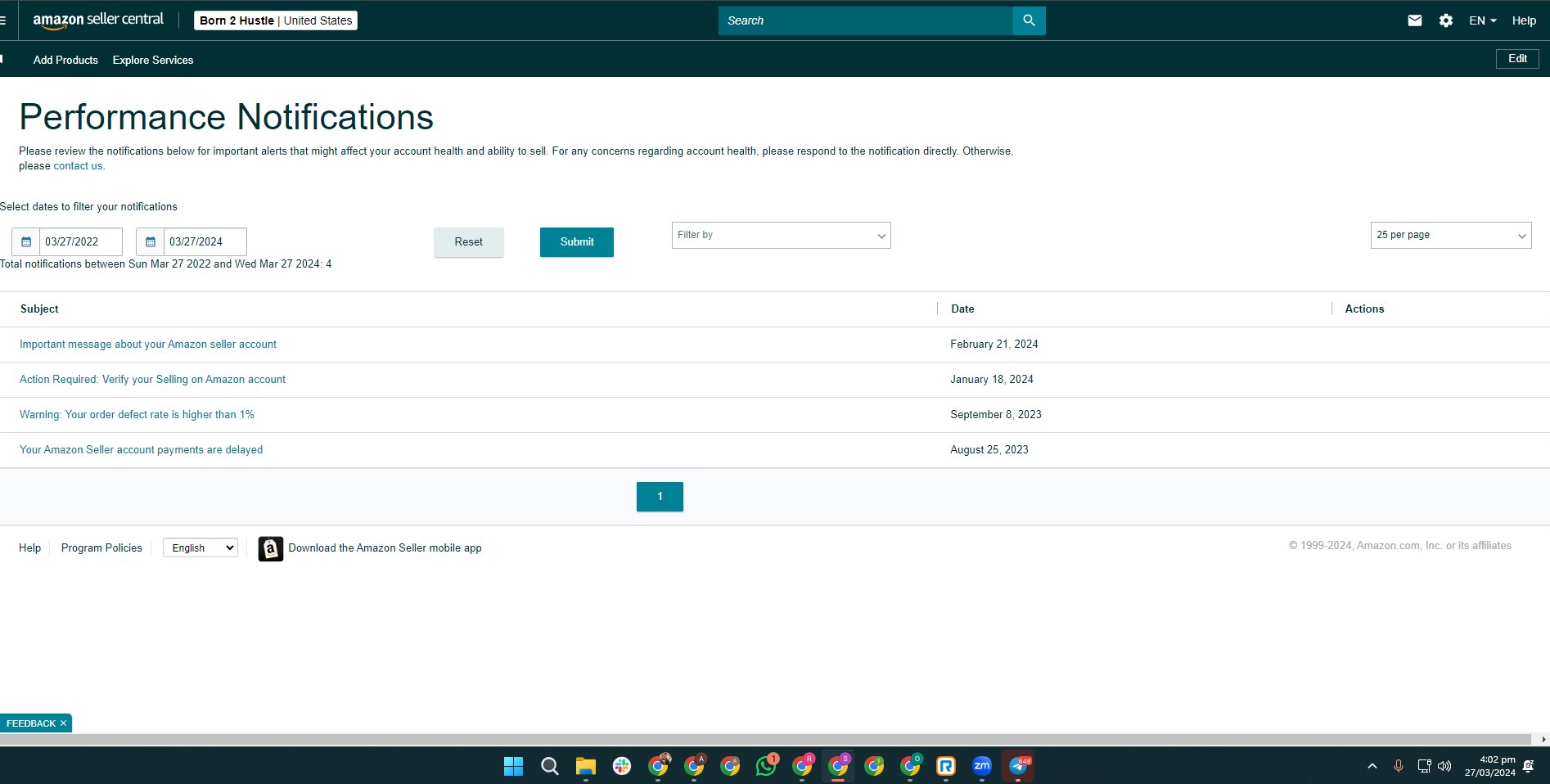
Task: Click the FEEDBACK button
Action: [x=31, y=723]
